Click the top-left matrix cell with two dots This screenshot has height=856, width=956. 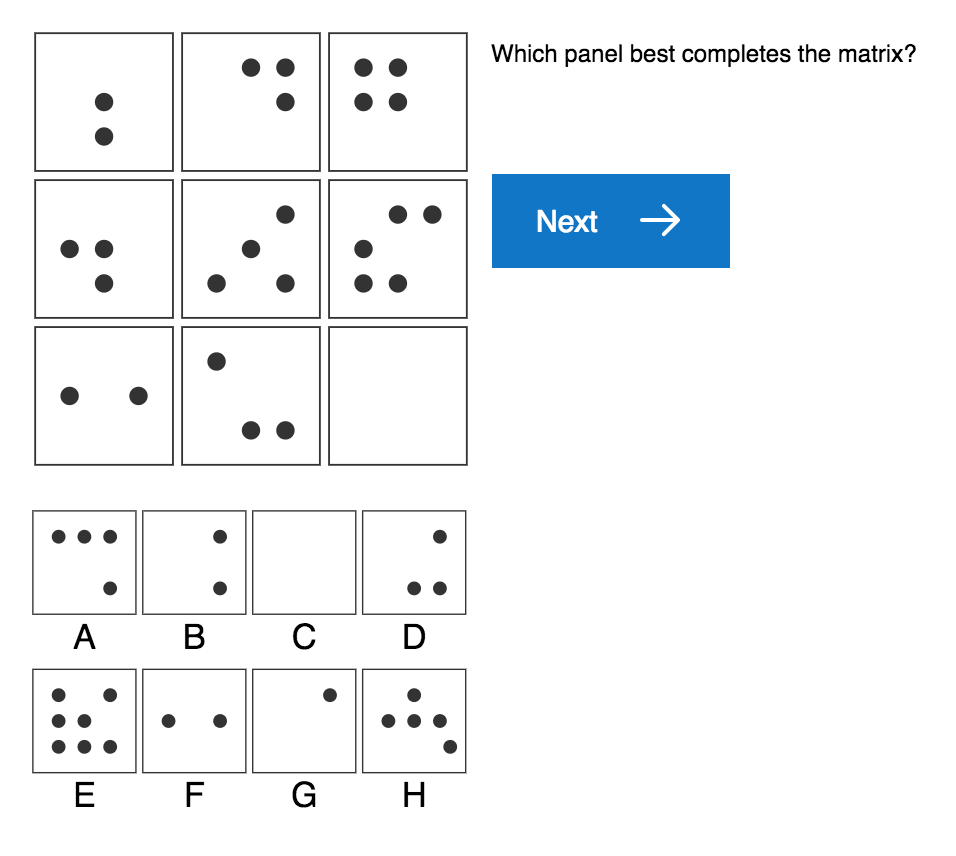[x=104, y=102]
